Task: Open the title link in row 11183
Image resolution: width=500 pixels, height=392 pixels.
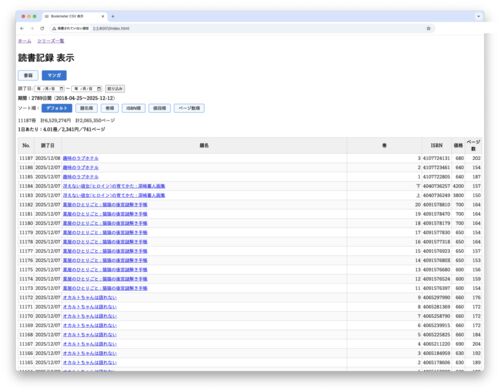Action: [x=114, y=195]
